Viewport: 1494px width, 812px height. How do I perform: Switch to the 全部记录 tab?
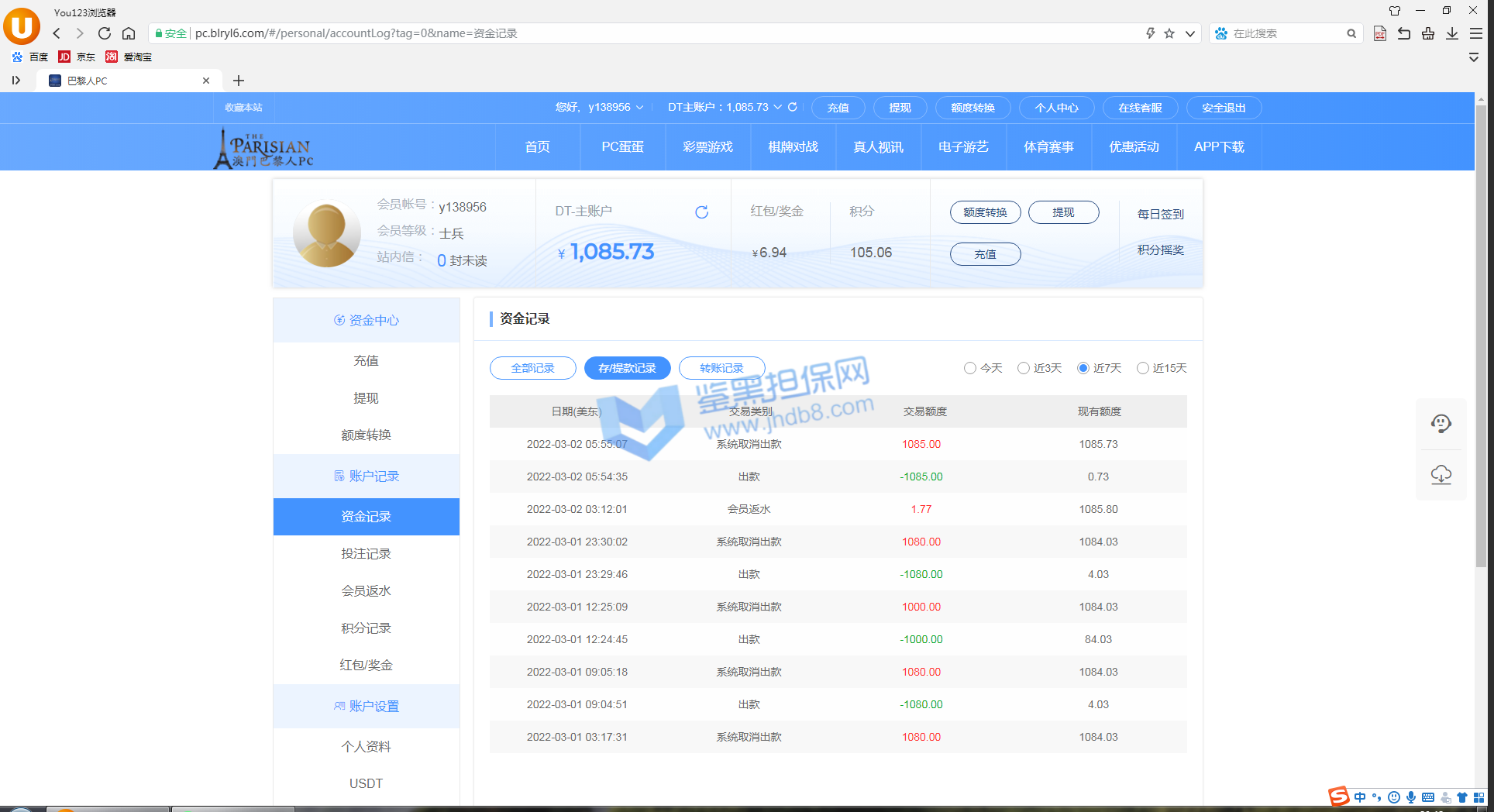[x=532, y=368]
